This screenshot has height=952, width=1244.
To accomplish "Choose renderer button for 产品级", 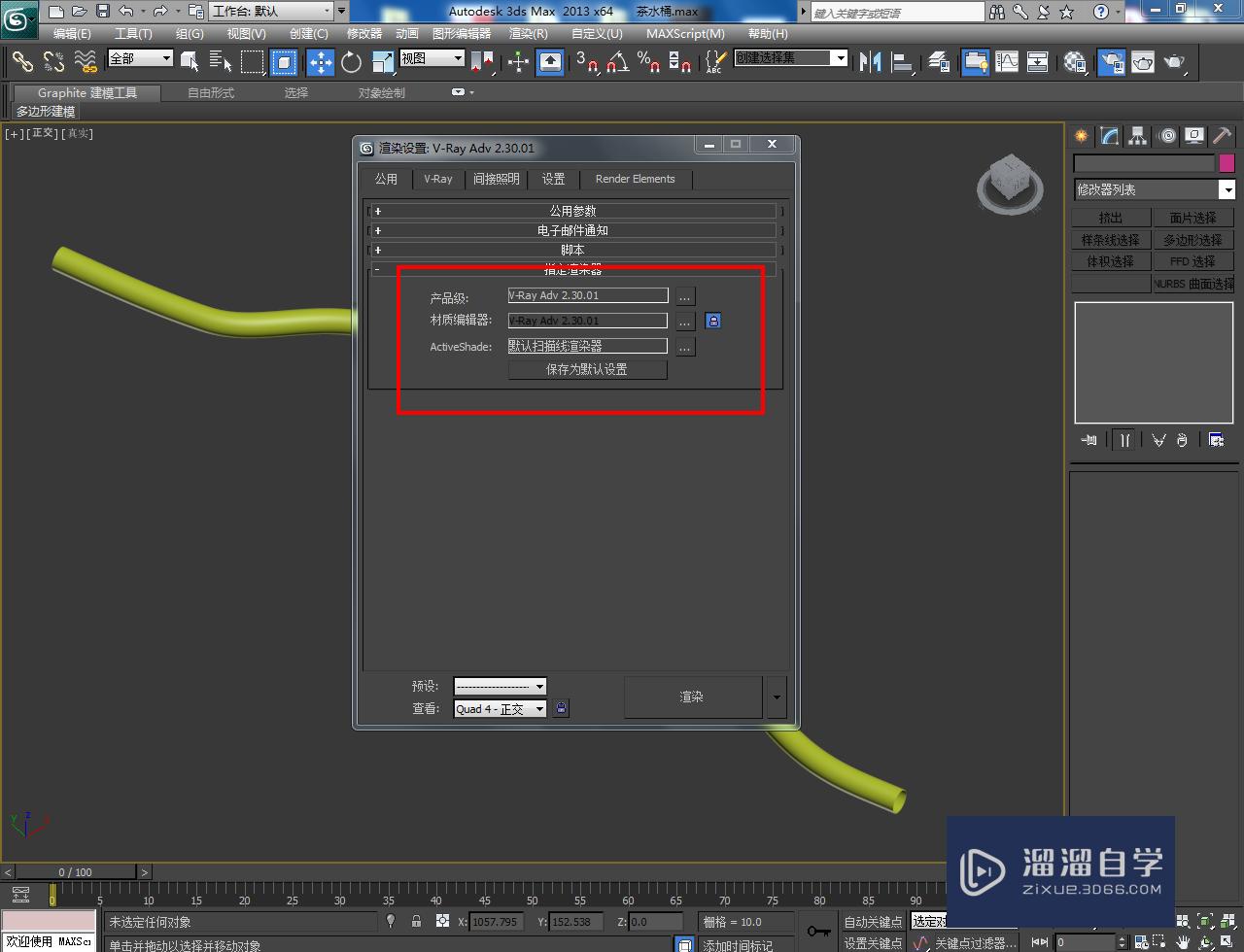I will coord(685,296).
